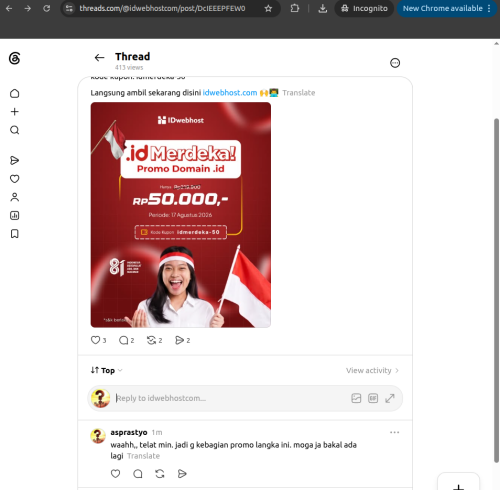This screenshot has height=490, width=500.
Task: Like asprastyo's comment
Action: [x=115, y=473]
